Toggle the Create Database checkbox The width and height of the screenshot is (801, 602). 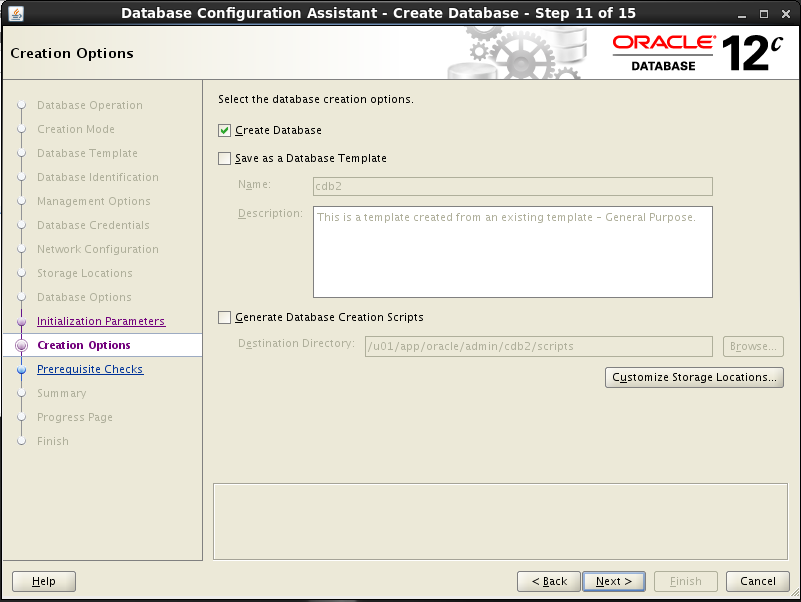[224, 130]
